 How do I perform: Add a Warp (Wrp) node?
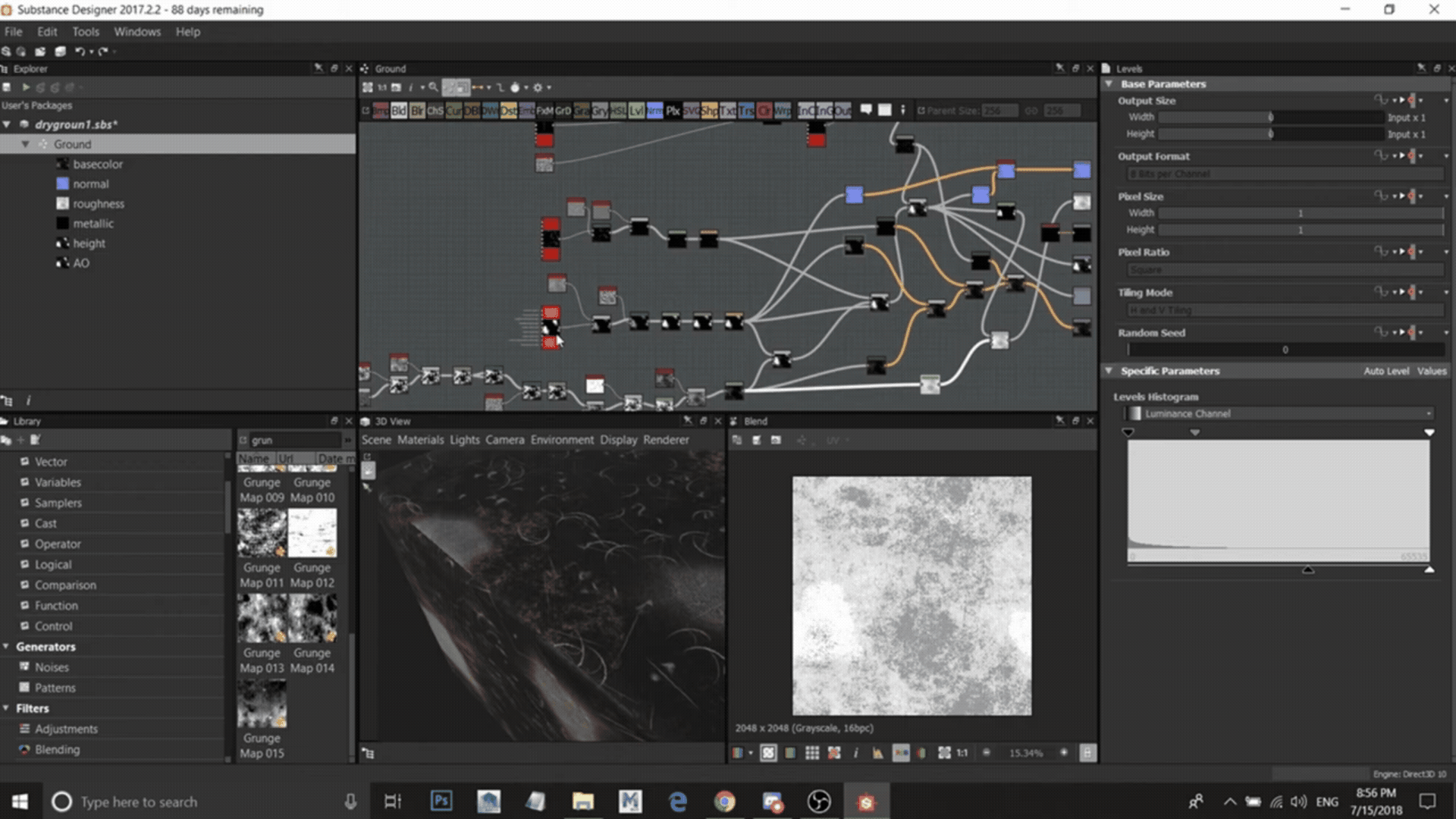[x=782, y=111]
